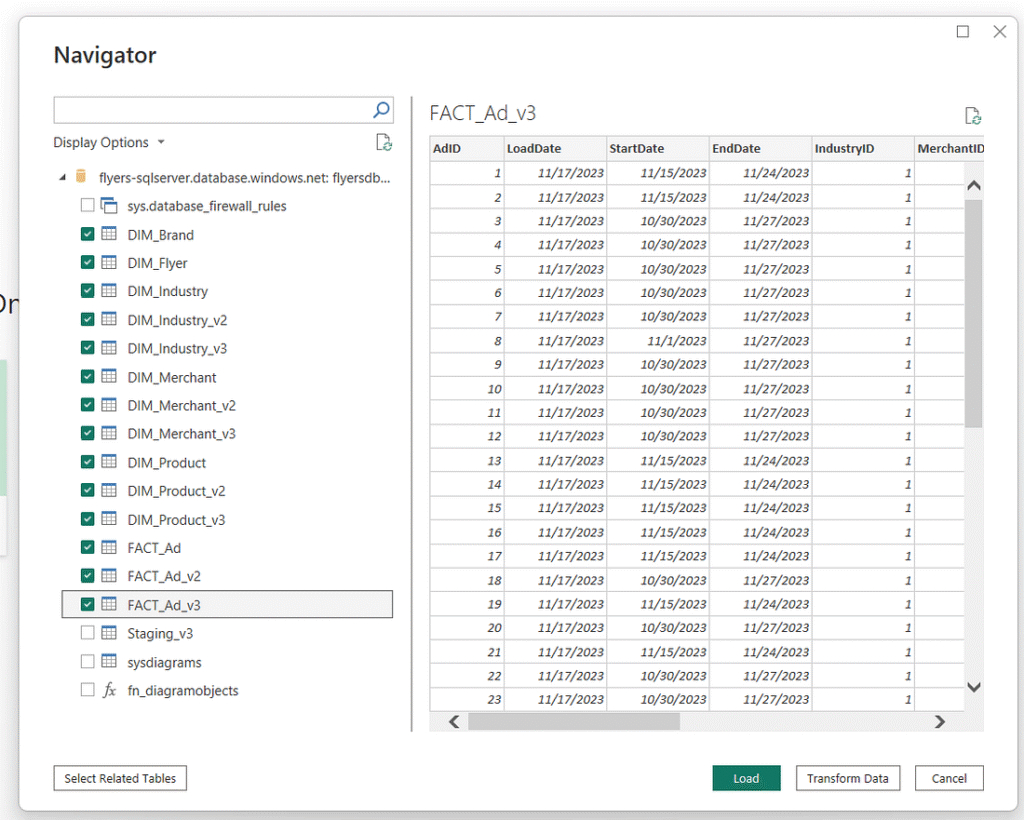Image resolution: width=1024 pixels, height=820 pixels.
Task: Close the Navigator dialog
Action: click(x=999, y=31)
